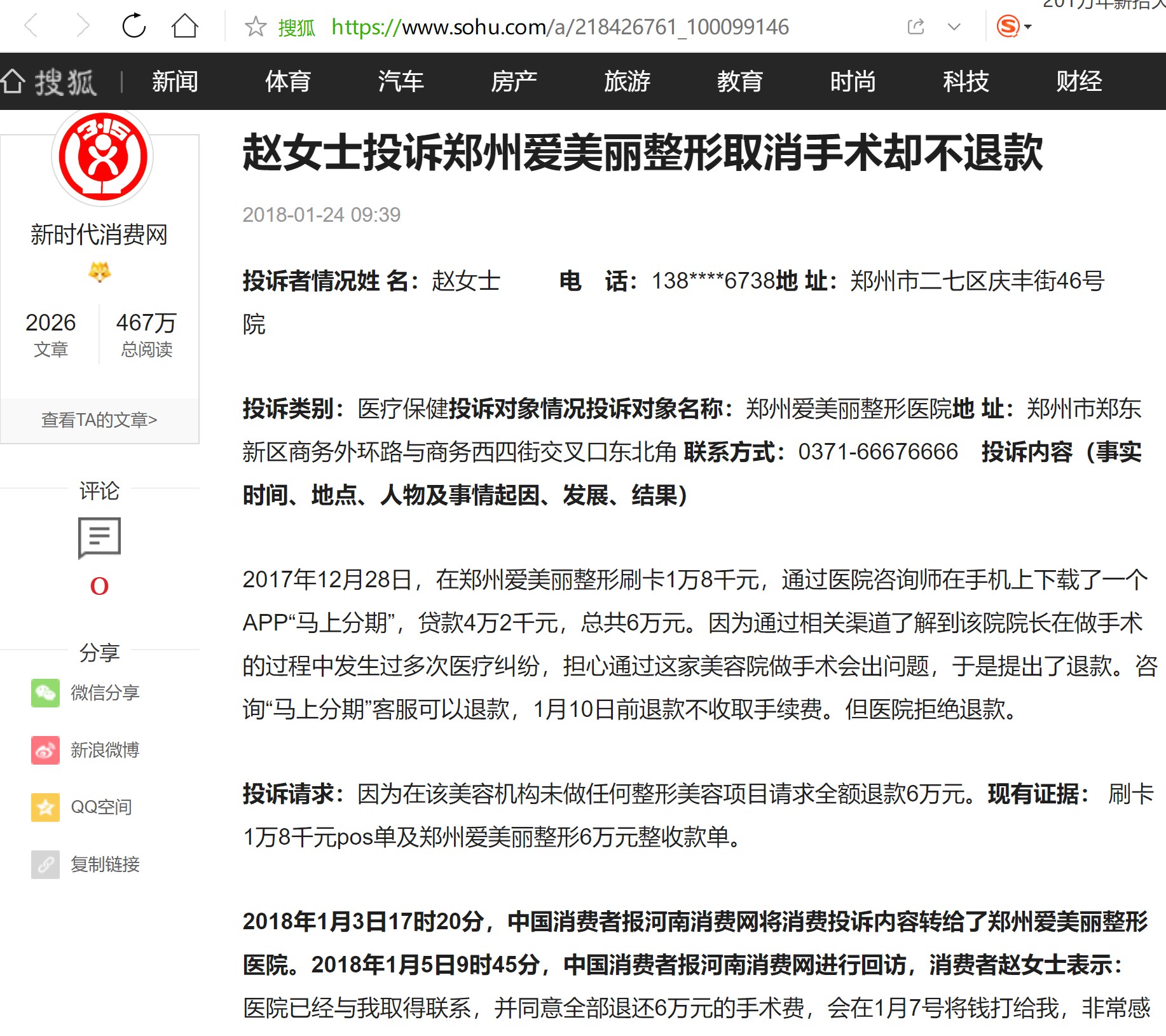This screenshot has height=1036, width=1166.
Task: Click the WeChat share icon
Action: 45,693
